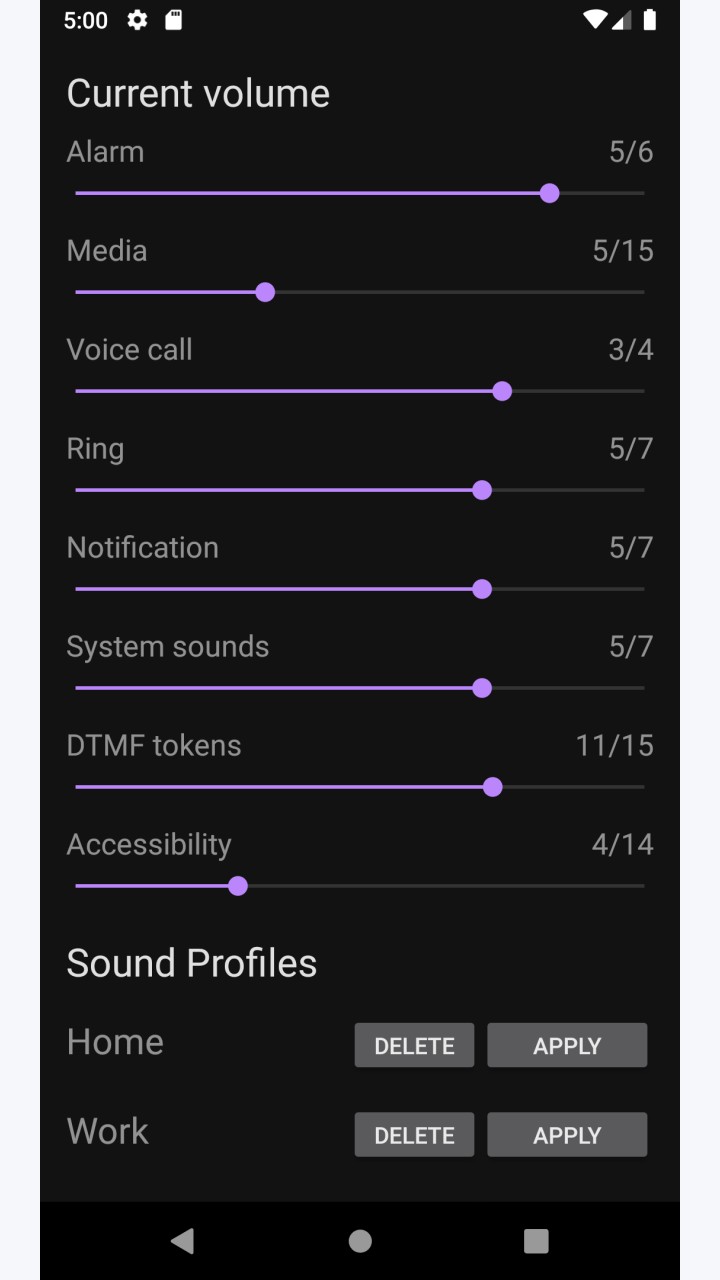This screenshot has height=1280, width=720.
Task: Click the DTMF tokens slider thumb
Action: [x=492, y=787]
